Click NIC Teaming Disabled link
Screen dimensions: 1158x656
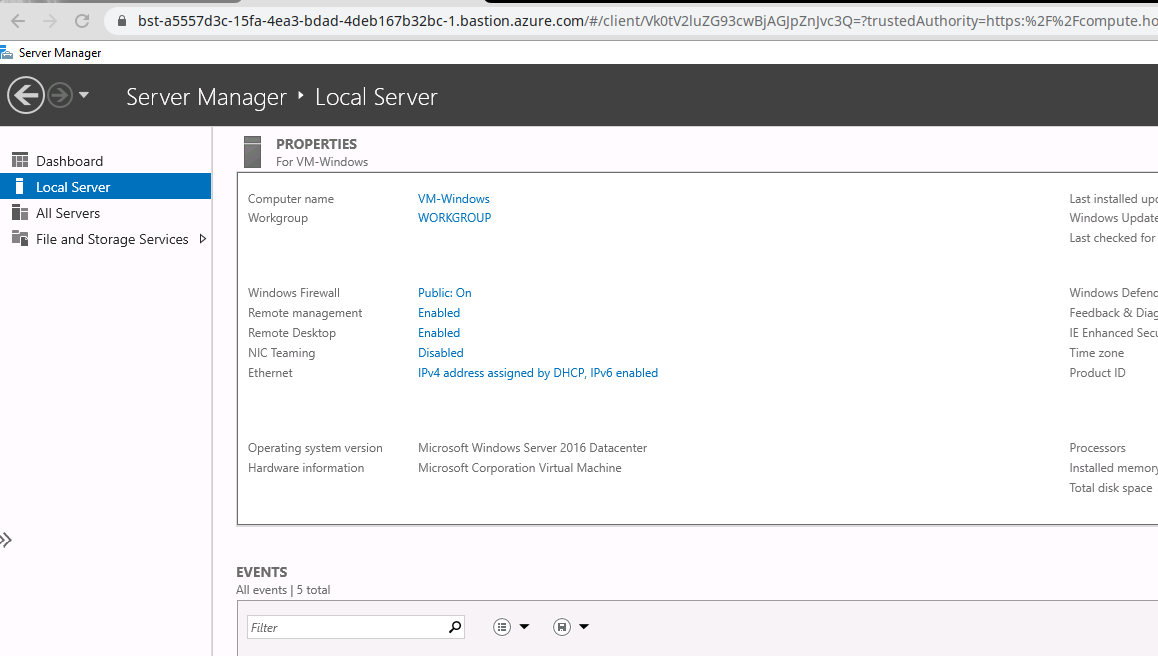441,353
